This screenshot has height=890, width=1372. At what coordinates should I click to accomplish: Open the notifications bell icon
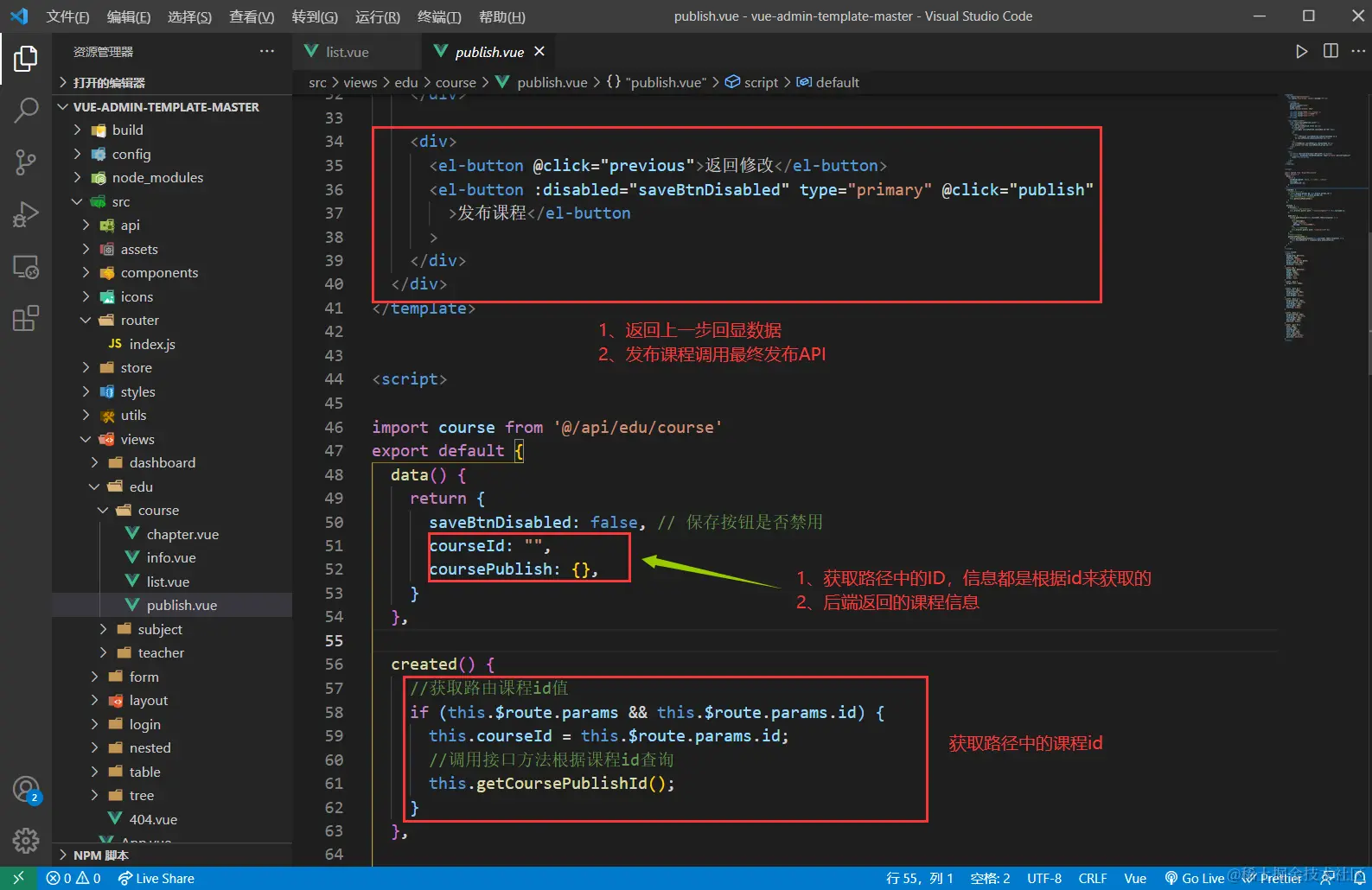tap(1359, 878)
